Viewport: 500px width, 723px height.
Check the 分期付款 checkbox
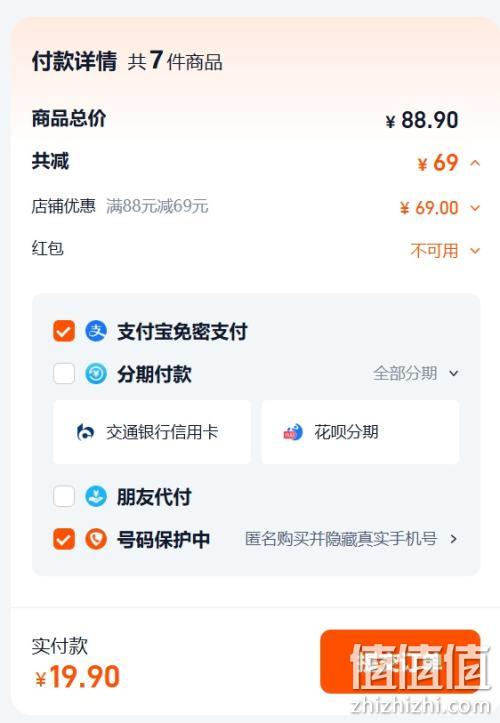[x=64, y=373]
